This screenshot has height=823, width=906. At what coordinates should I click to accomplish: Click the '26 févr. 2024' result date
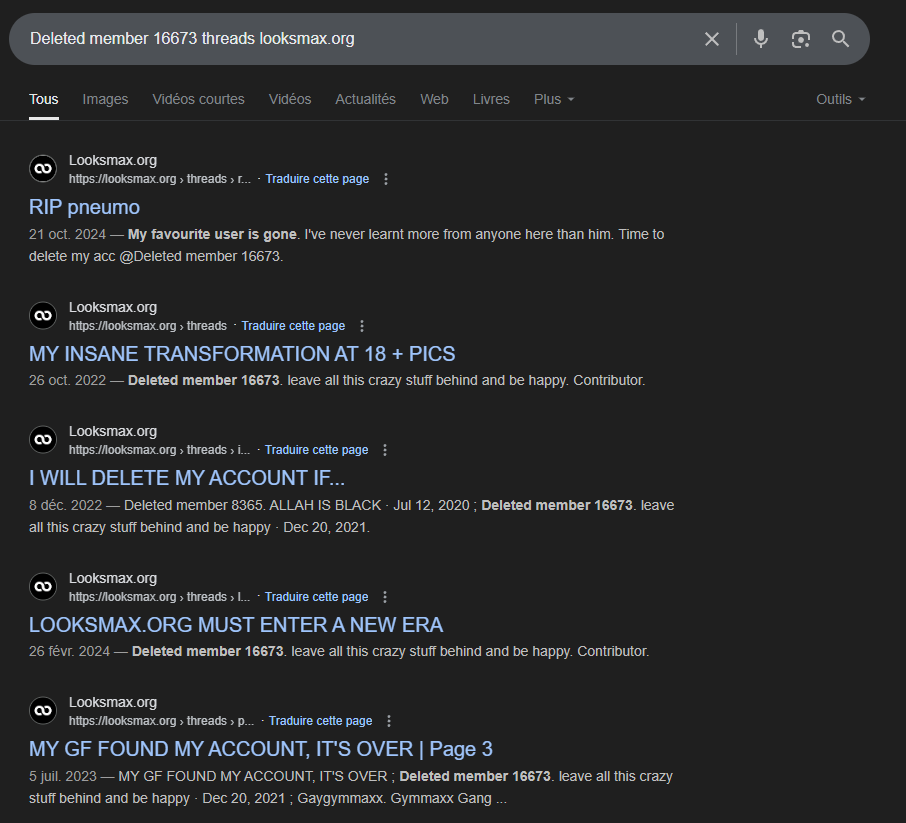(69, 651)
